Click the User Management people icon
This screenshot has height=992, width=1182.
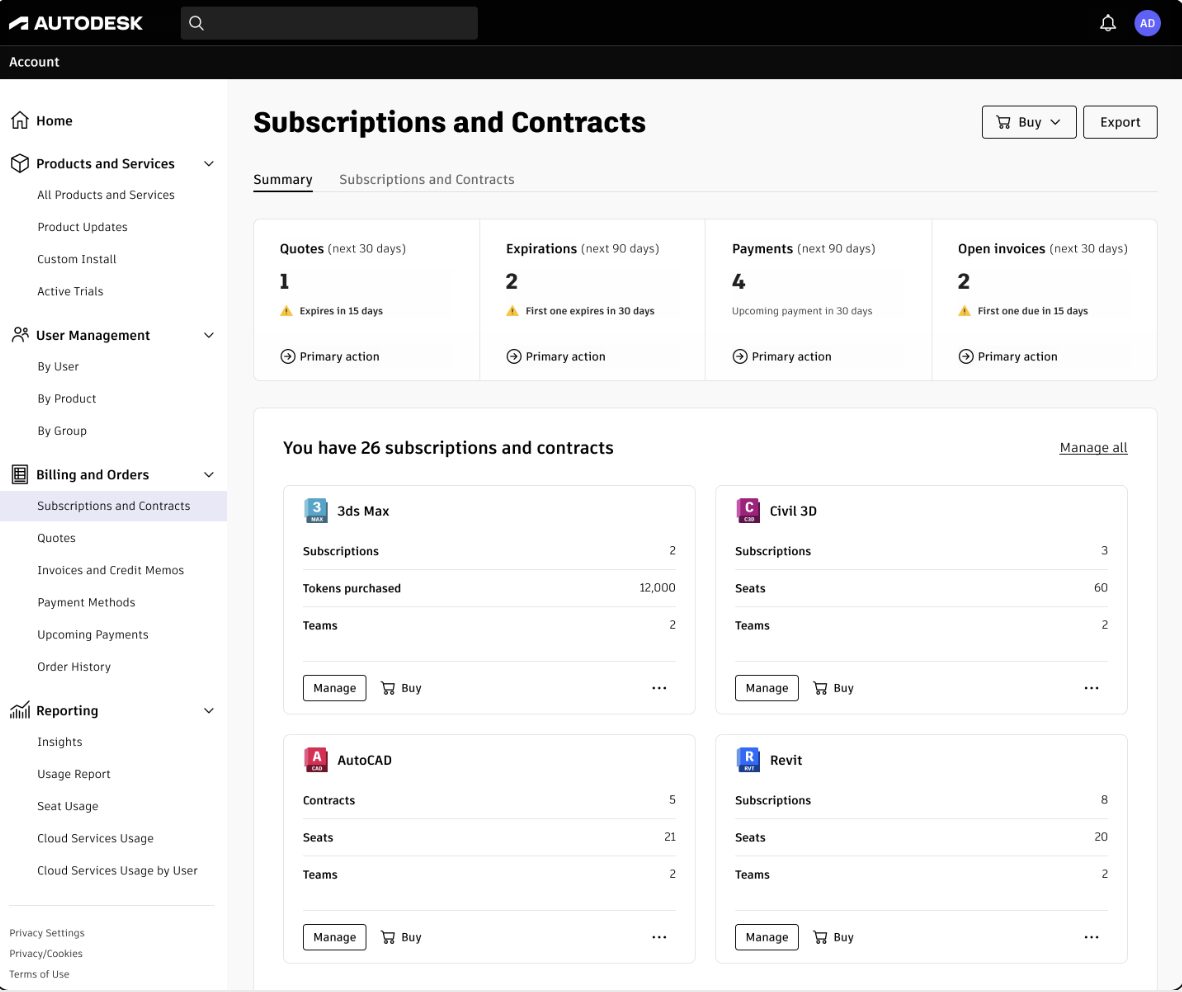point(21,335)
